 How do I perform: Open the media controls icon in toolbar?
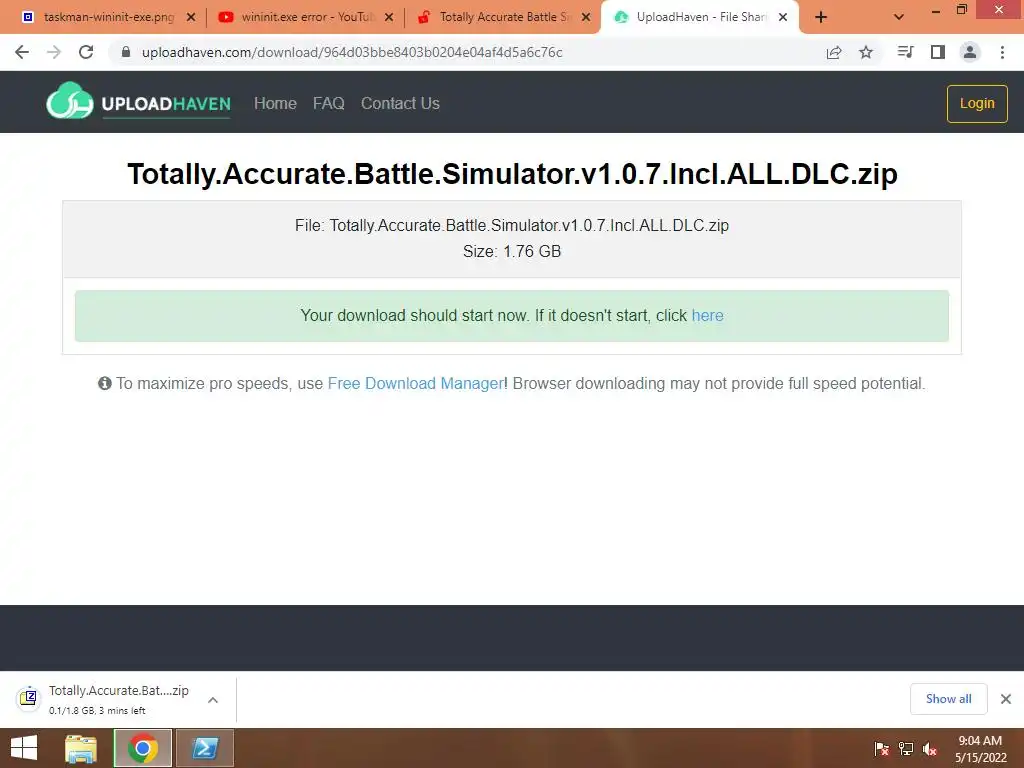pyautogui.click(x=905, y=52)
